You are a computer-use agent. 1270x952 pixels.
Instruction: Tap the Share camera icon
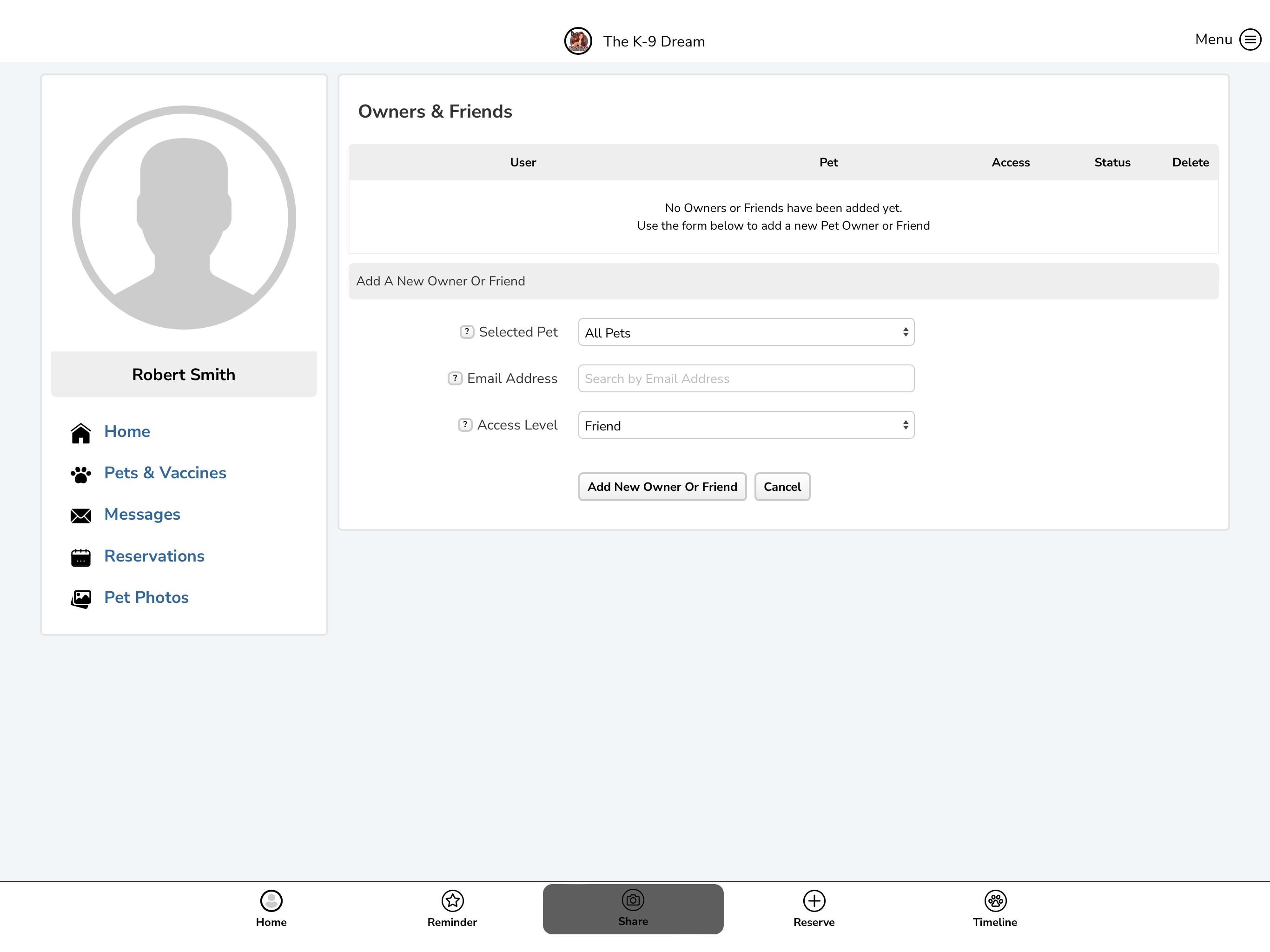point(633,900)
